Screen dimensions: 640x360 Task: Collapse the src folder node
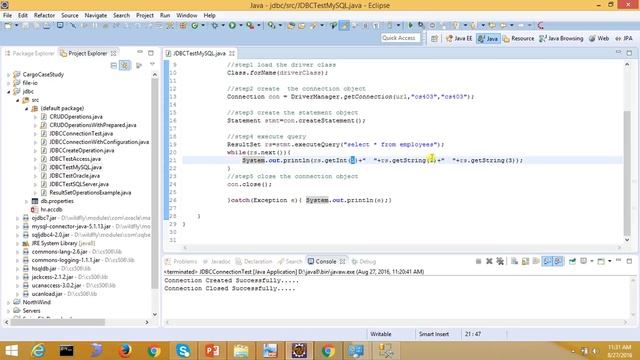tap(18, 100)
